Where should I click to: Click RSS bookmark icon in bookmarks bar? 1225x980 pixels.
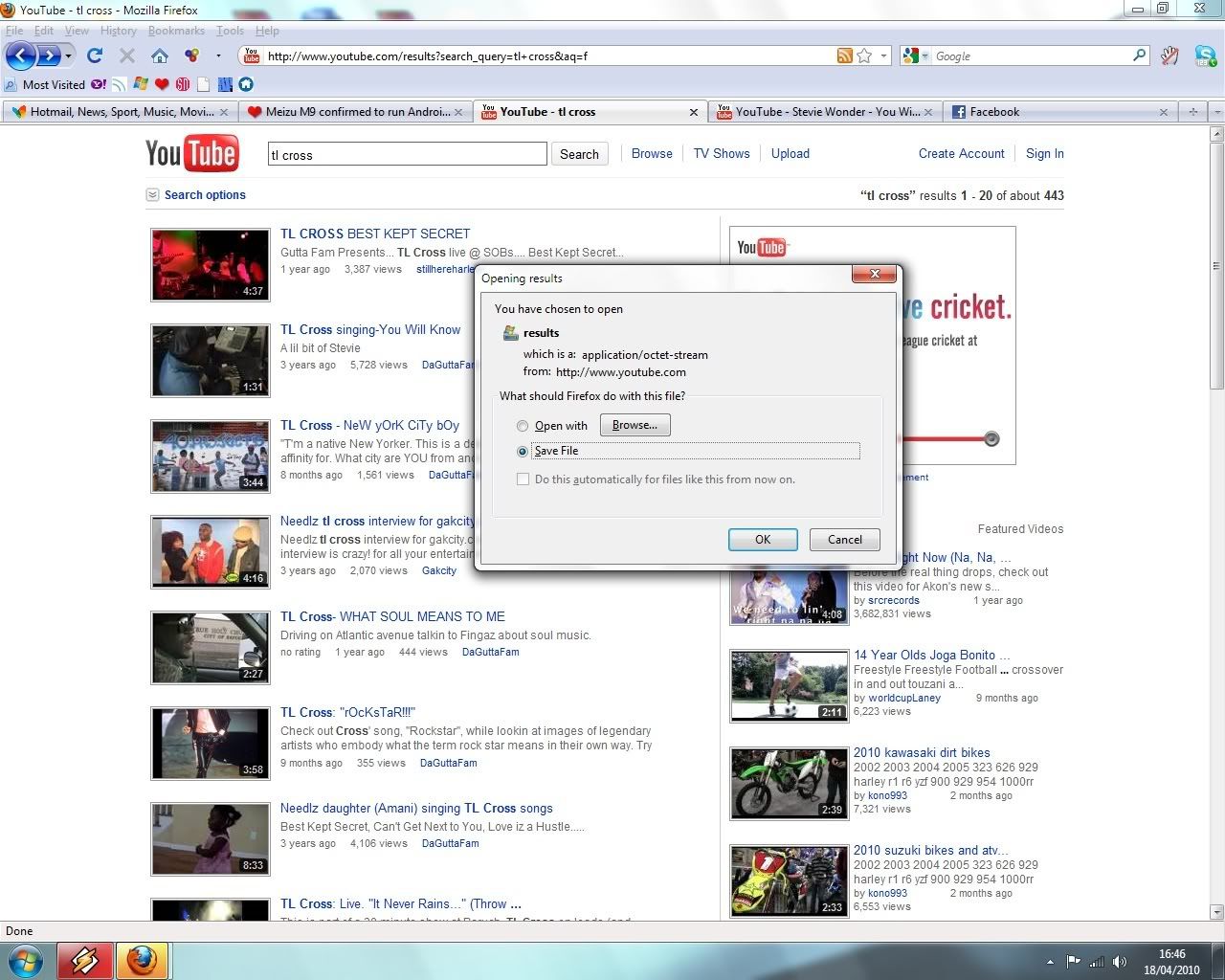[x=119, y=84]
